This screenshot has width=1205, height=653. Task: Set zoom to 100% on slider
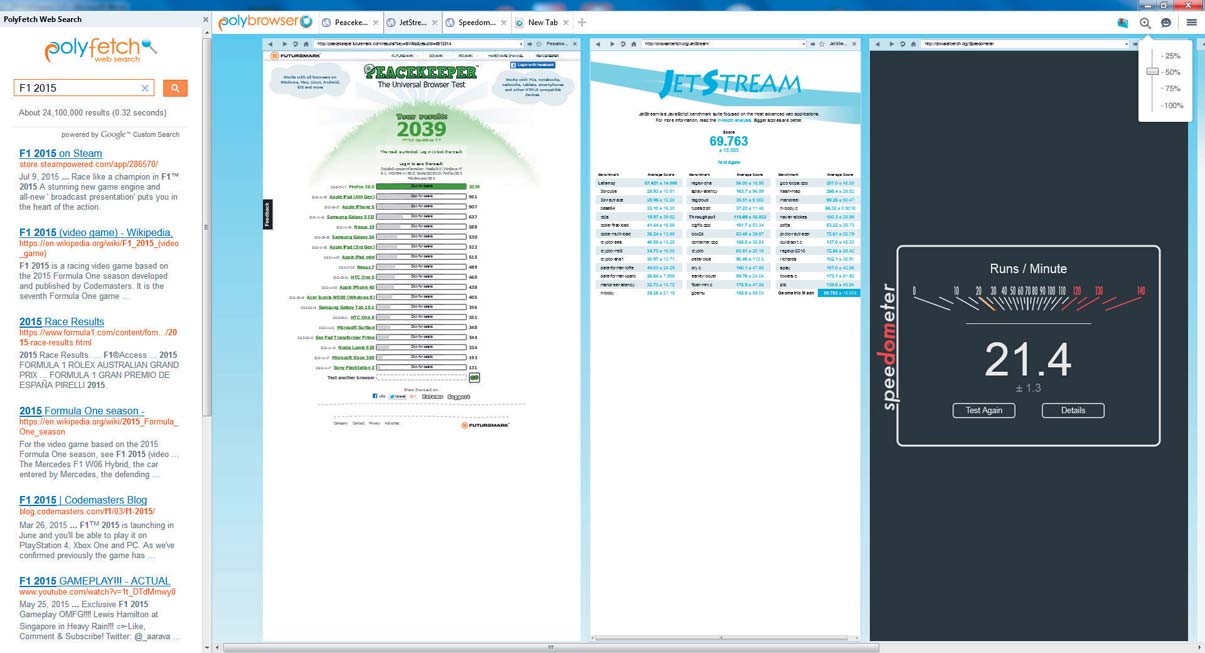pos(1172,105)
